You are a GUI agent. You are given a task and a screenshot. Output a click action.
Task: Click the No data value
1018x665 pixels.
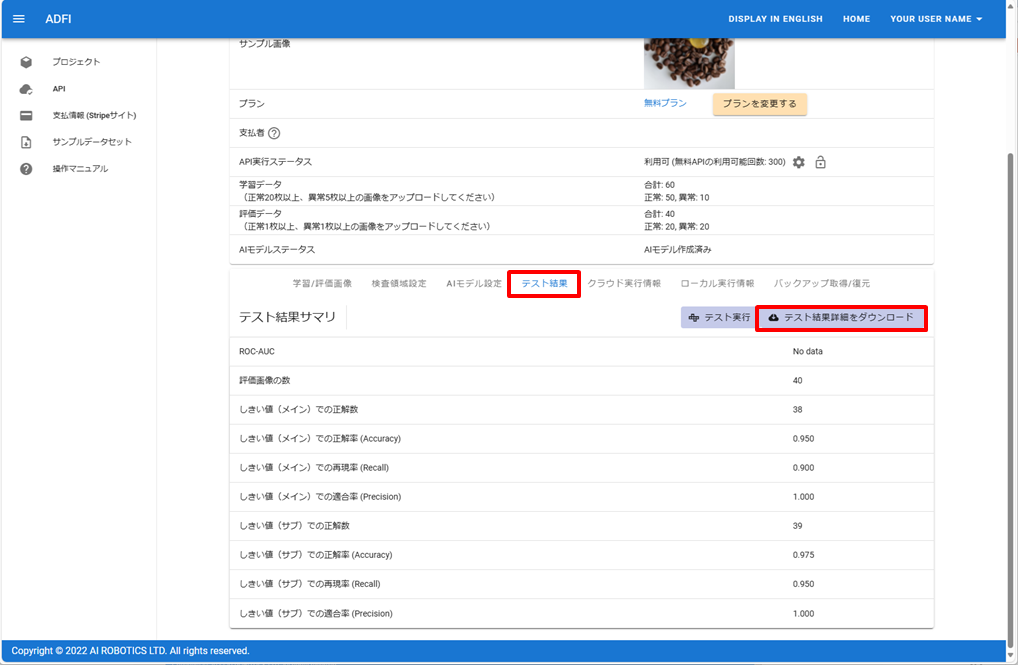point(808,351)
